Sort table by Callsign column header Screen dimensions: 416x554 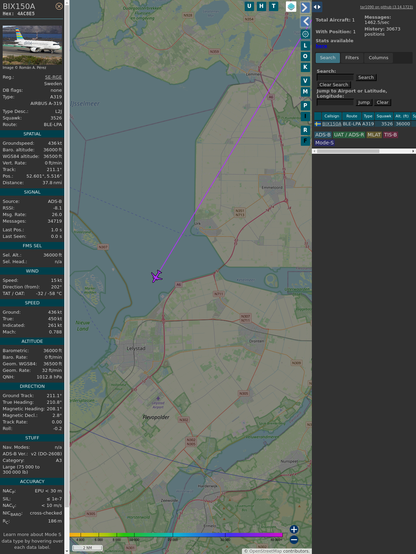click(x=331, y=116)
